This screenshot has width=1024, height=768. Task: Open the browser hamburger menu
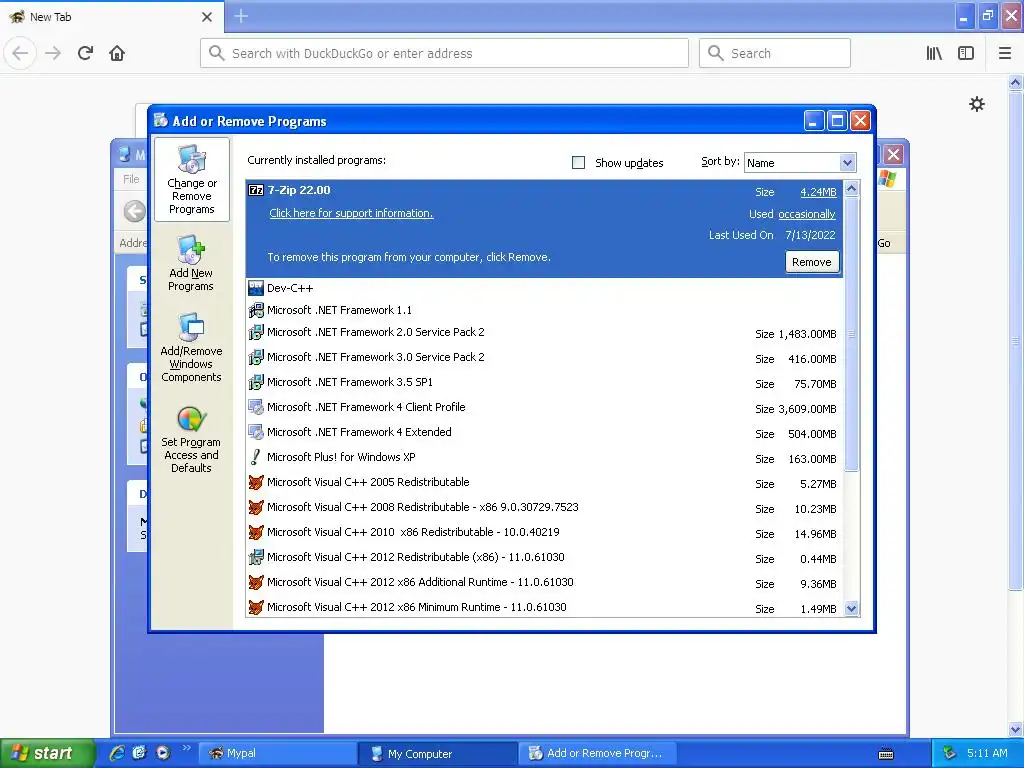[x=1005, y=53]
